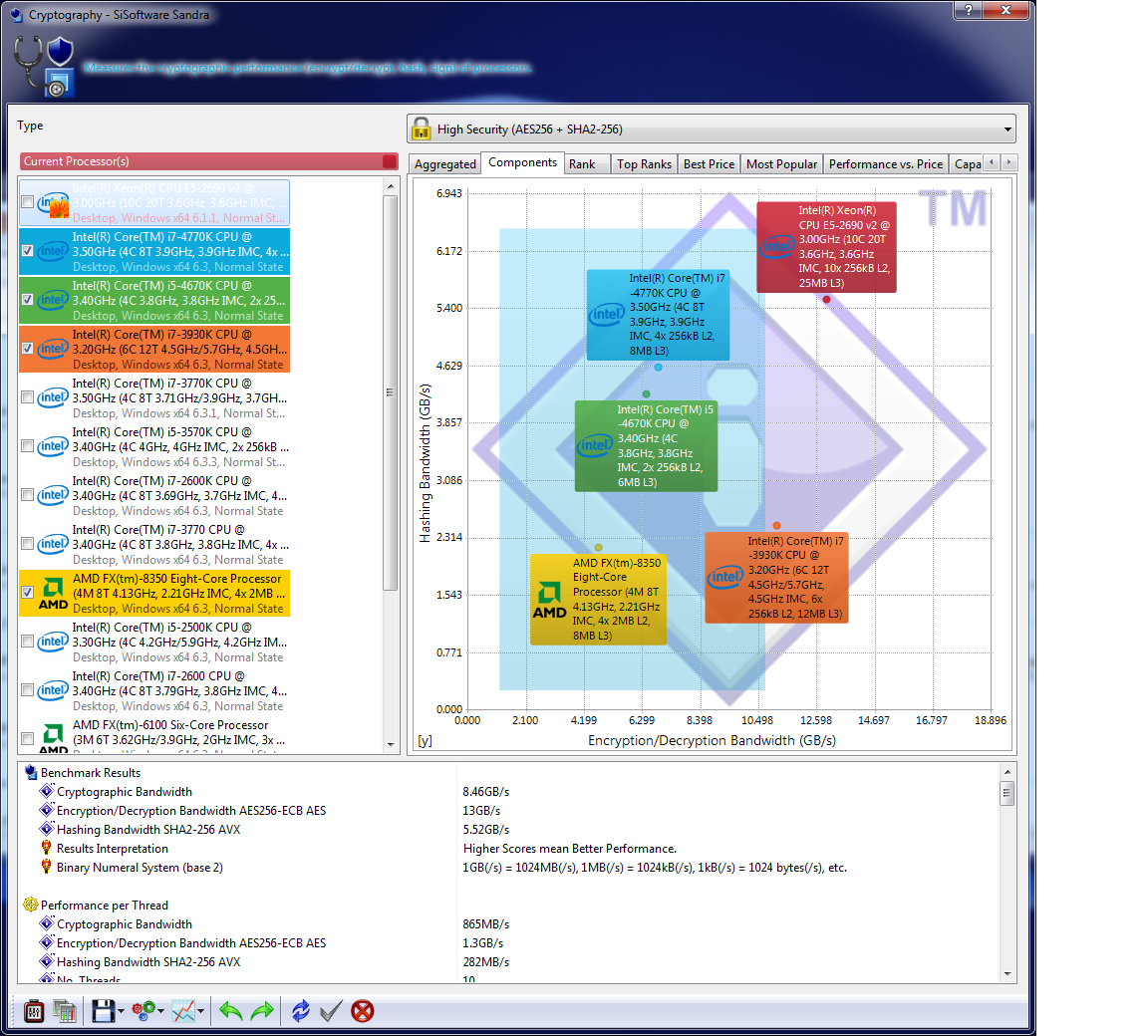1148x1036 pixels.
Task: Click the Binary Numeral System pin icon
Action: [46, 867]
